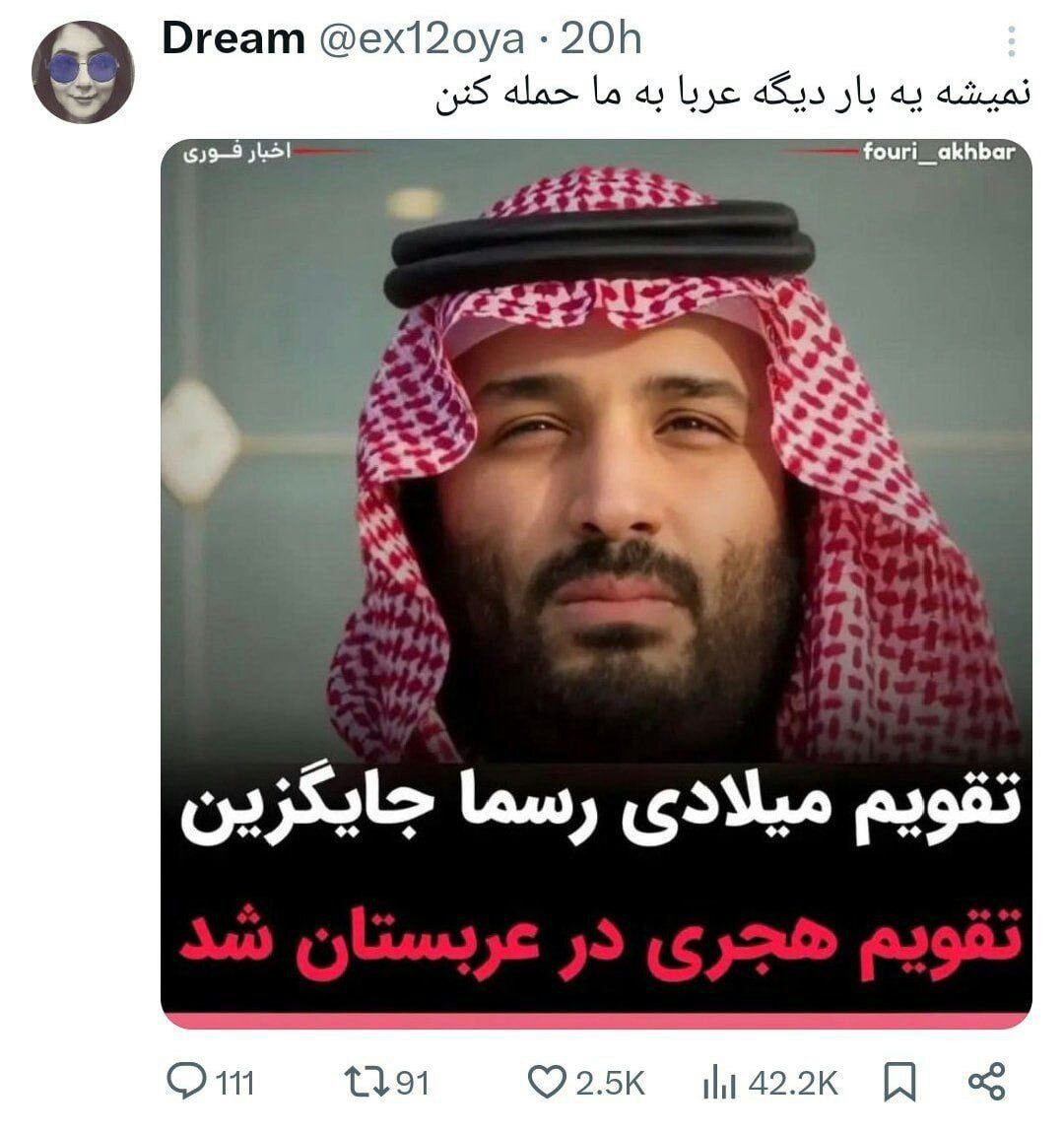Click the Persian tweet text above the image
The image size is (1064, 1132).
coord(732,96)
